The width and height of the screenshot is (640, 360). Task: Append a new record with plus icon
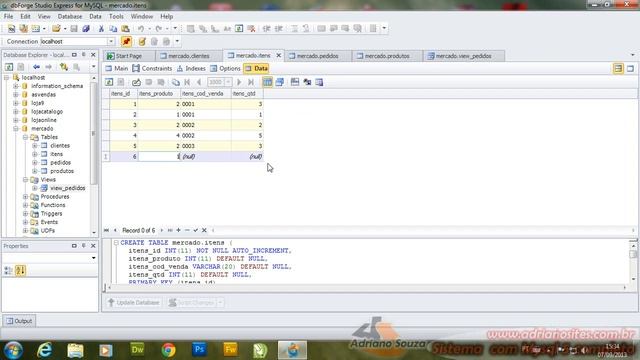[x=178, y=230]
